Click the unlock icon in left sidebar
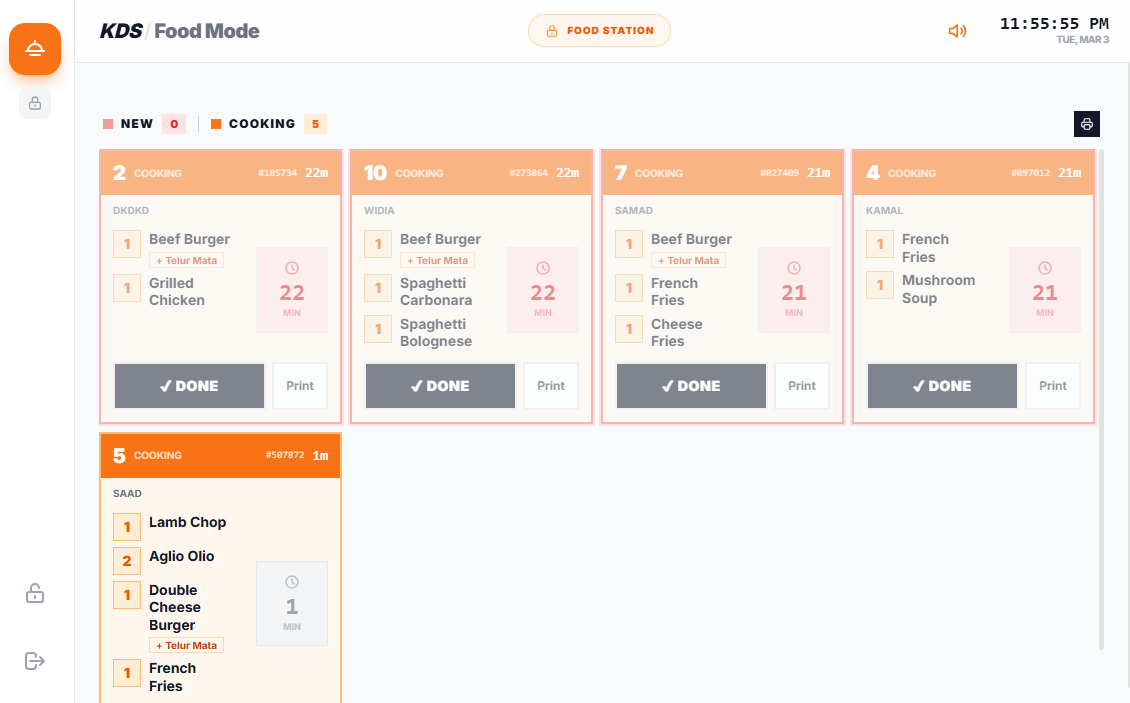 (35, 593)
